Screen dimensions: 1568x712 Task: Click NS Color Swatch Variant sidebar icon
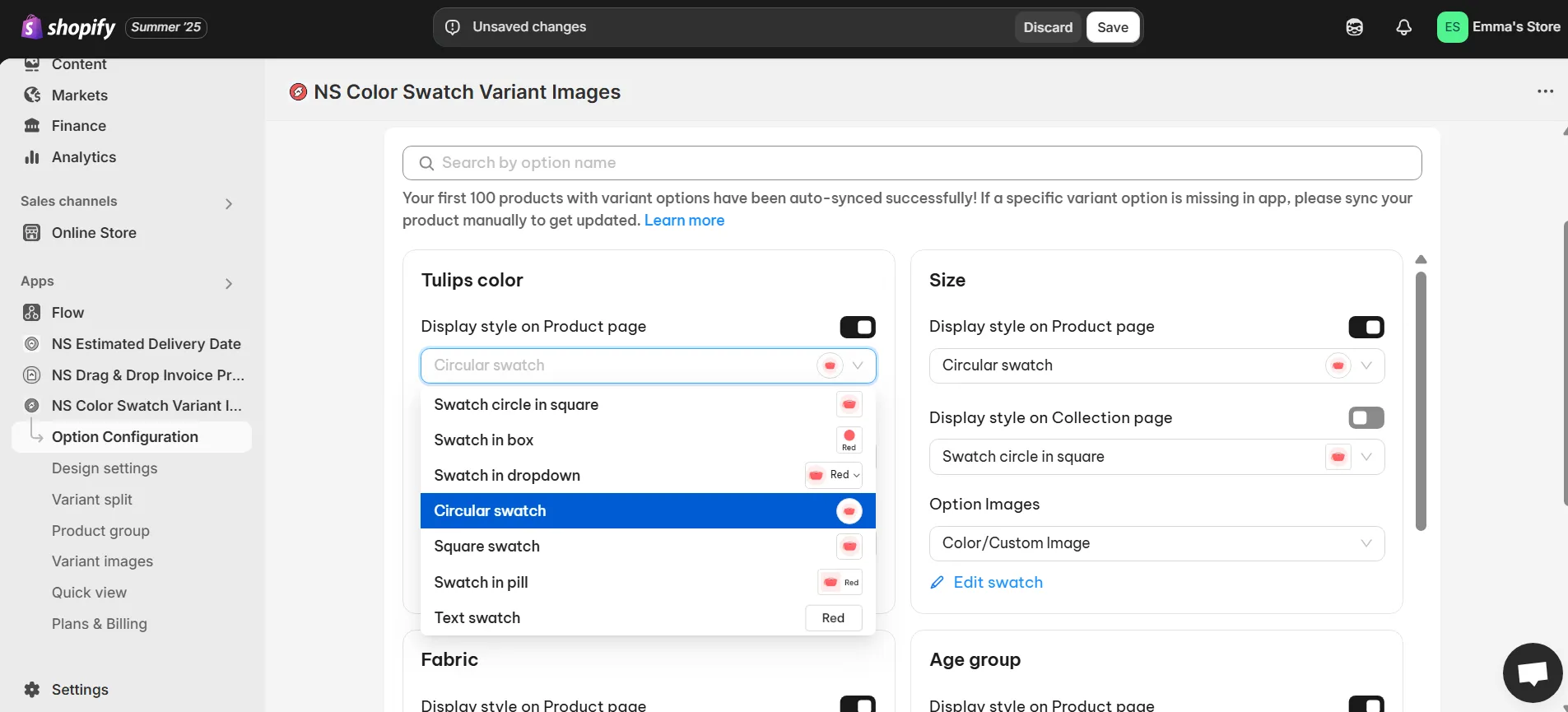click(32, 406)
